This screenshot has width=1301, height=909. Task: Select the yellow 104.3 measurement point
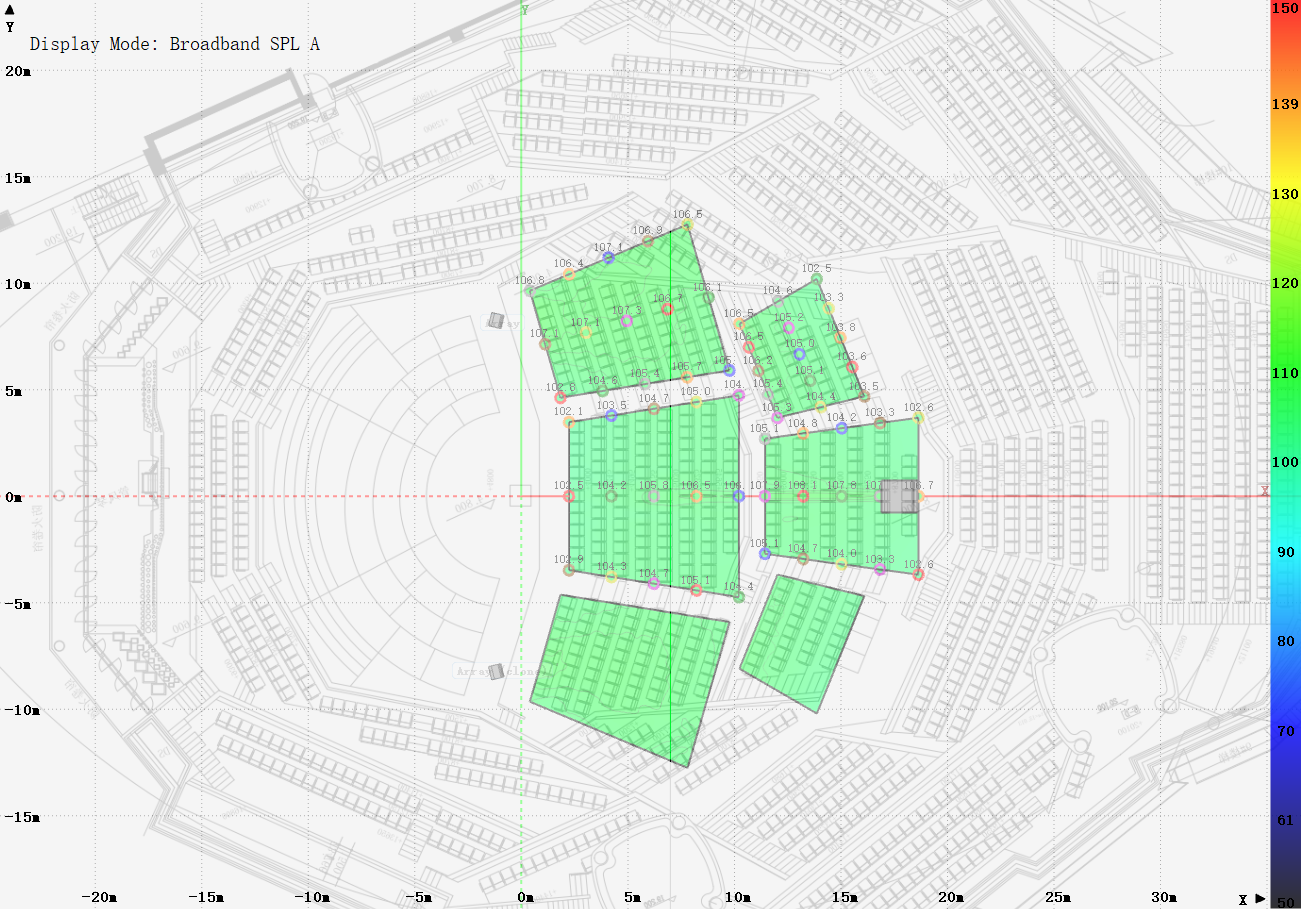[611, 577]
